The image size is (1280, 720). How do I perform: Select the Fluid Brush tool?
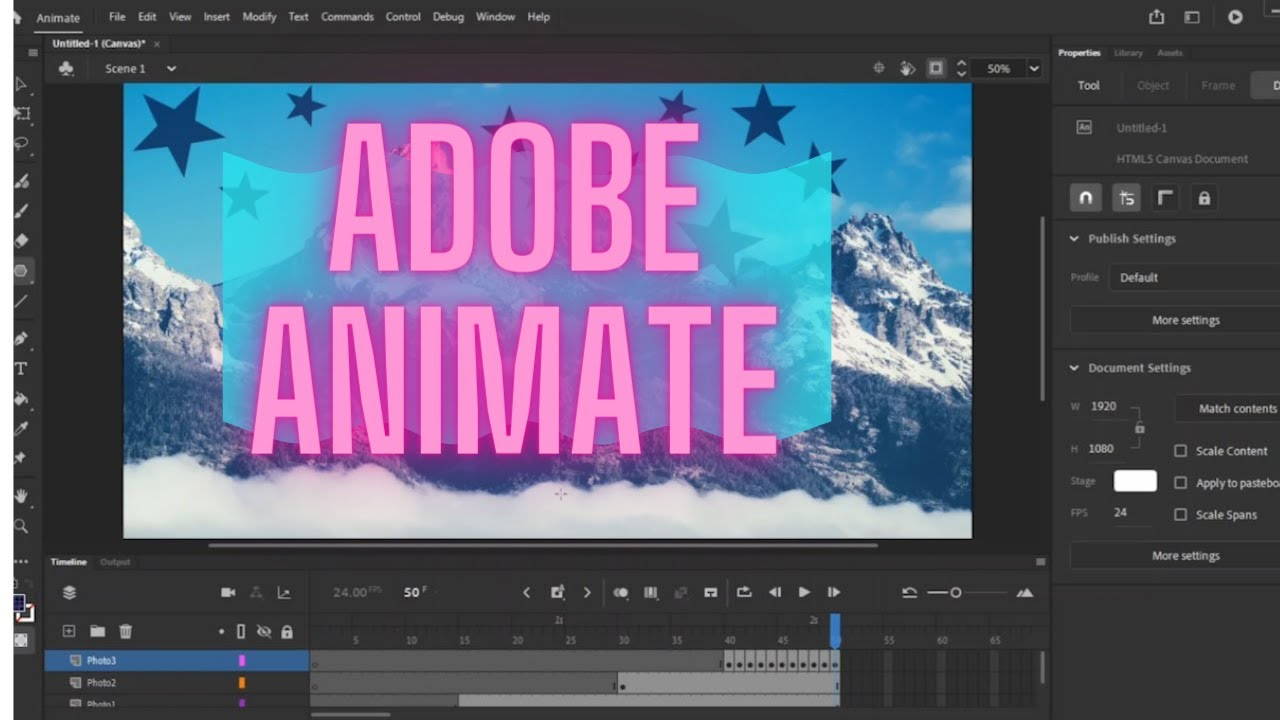(x=21, y=182)
